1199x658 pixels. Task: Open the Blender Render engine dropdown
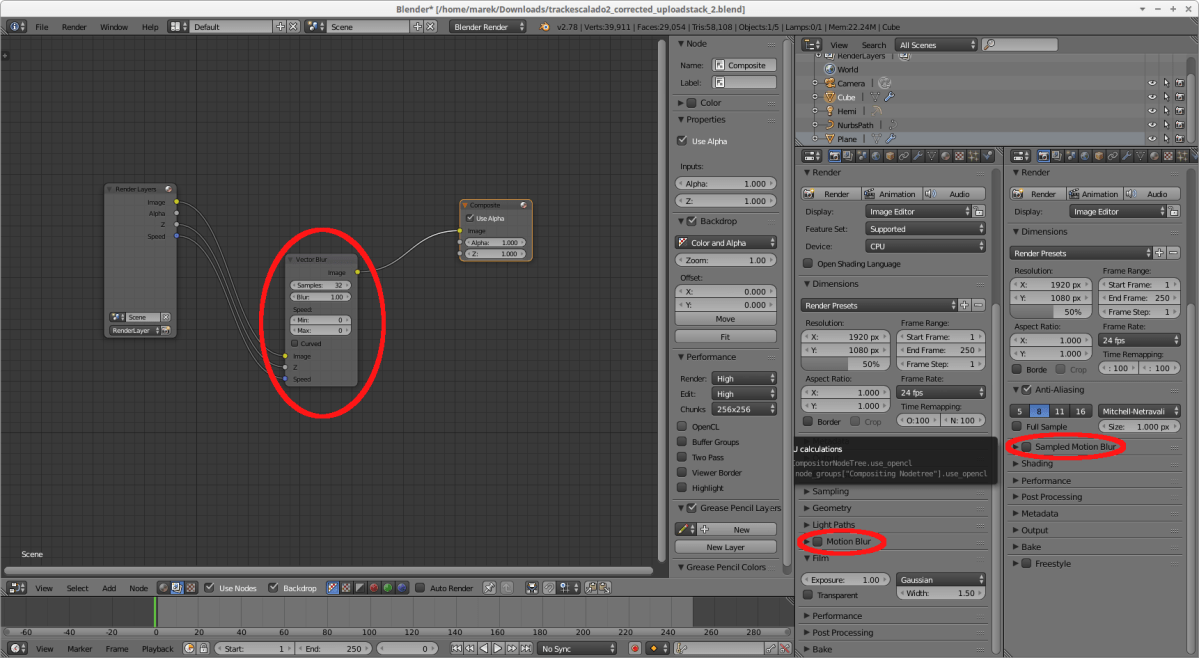tap(489, 27)
